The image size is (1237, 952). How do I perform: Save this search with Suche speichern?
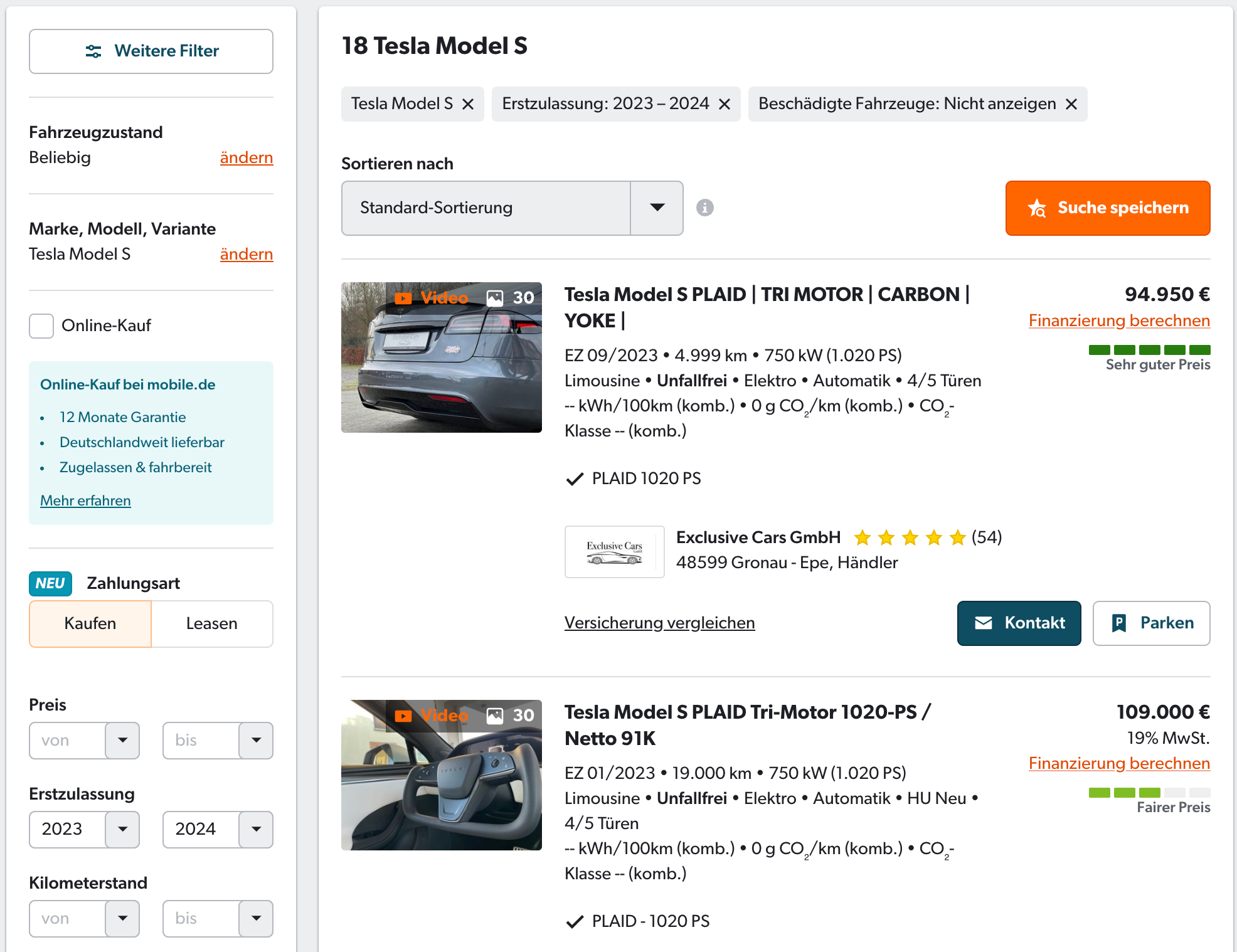(1108, 208)
